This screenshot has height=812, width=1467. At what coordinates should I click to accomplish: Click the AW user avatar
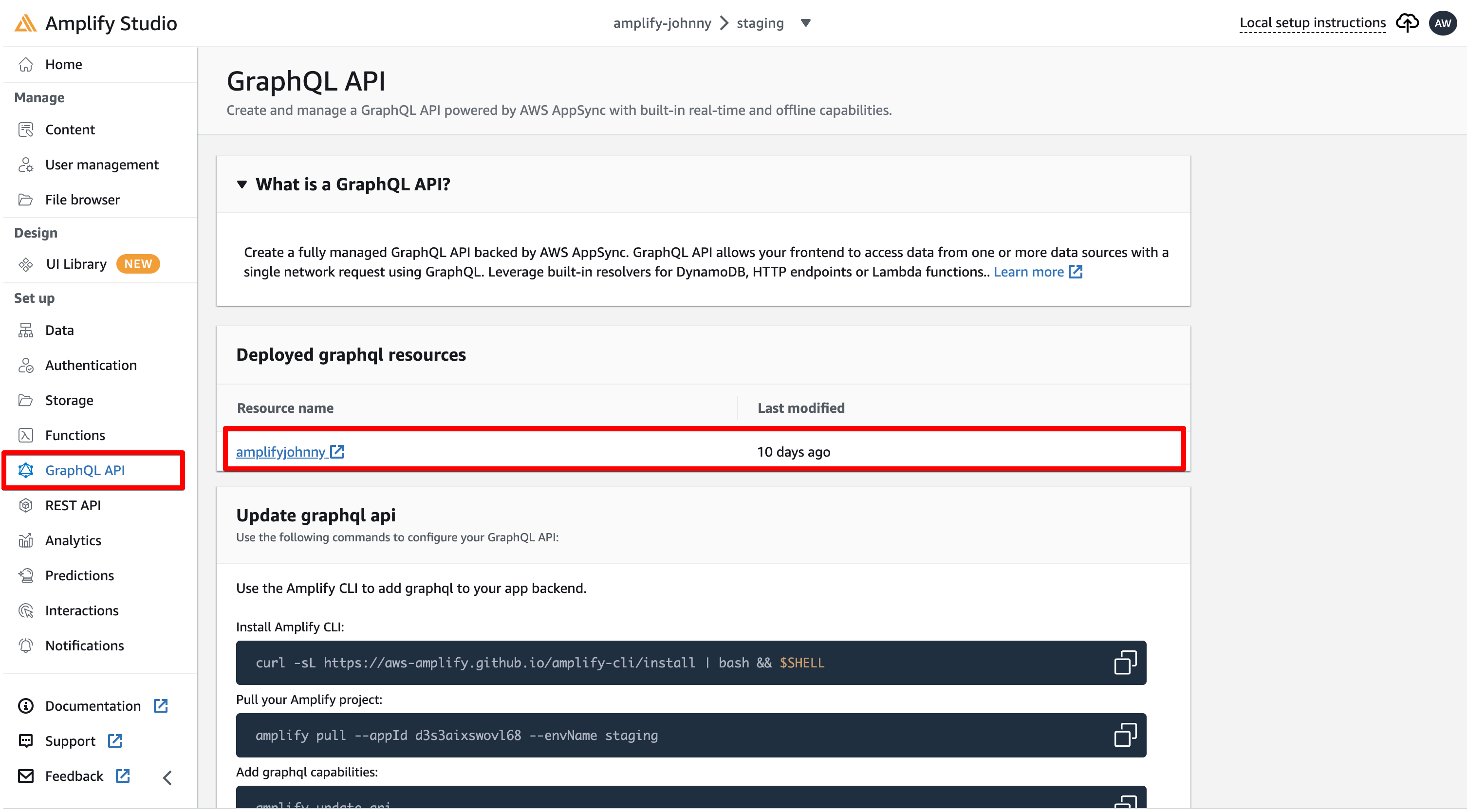coord(1443,23)
